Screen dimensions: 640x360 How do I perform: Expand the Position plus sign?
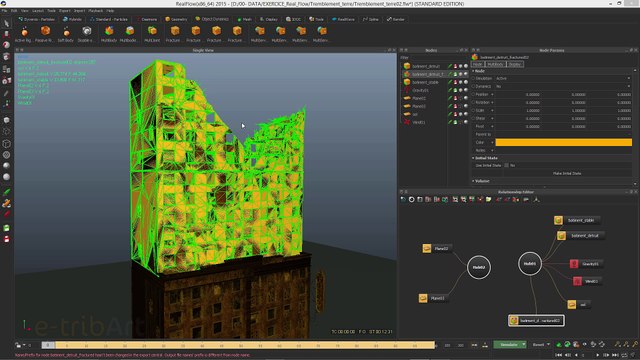492,95
